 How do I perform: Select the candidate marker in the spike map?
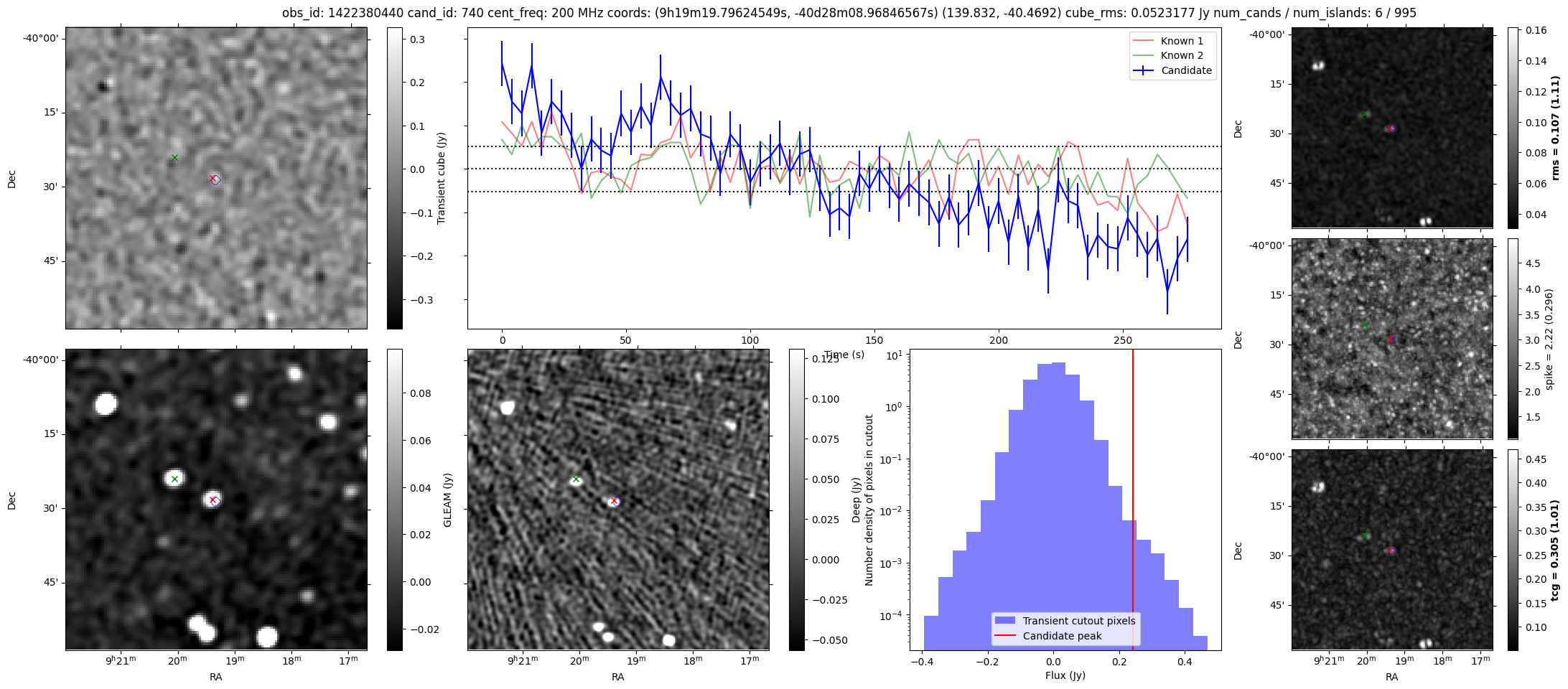1391,339
